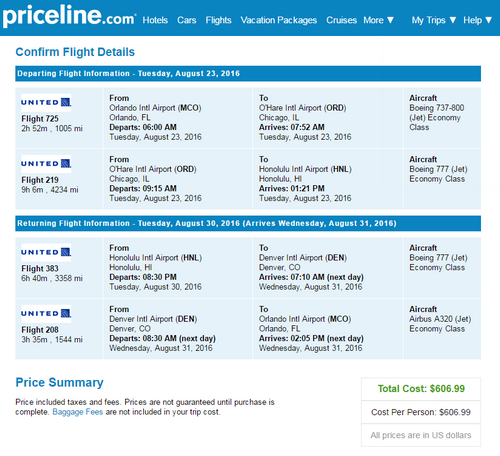The image size is (500, 456).
Task: Click the priceline.com logo
Action: (x=69, y=16)
